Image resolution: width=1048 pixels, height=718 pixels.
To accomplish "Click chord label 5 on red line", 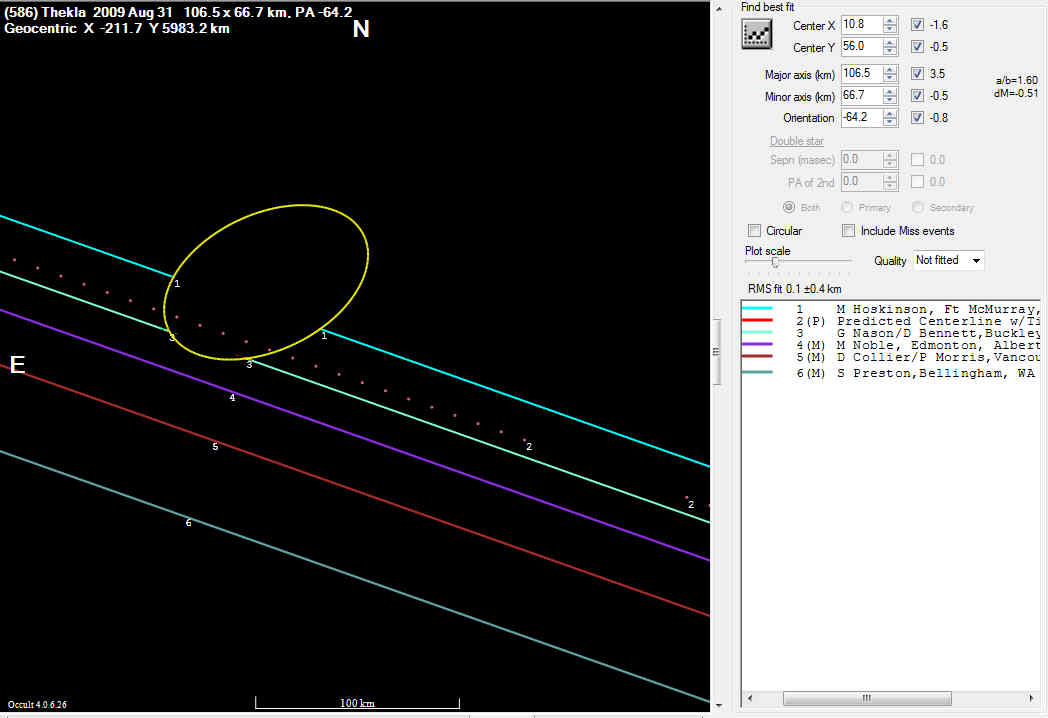I will (215, 447).
